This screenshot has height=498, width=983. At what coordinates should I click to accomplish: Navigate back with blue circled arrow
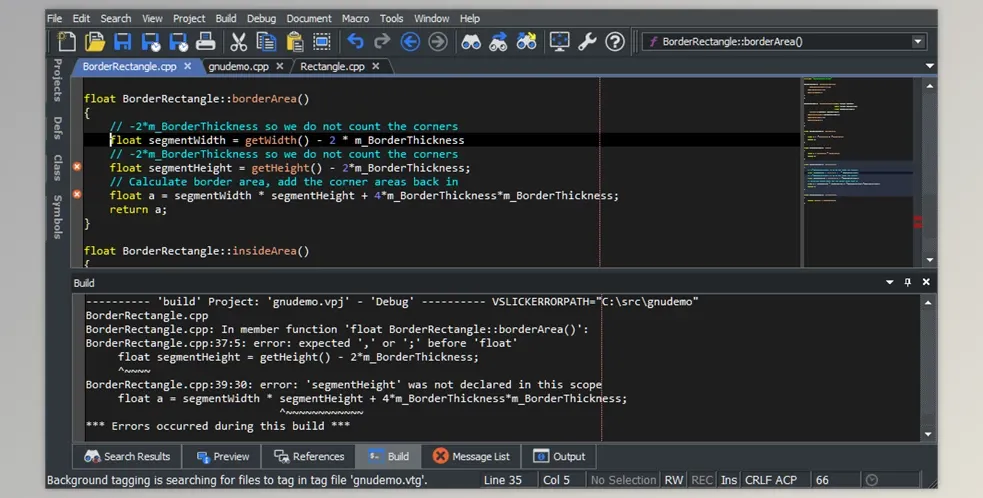[410, 42]
